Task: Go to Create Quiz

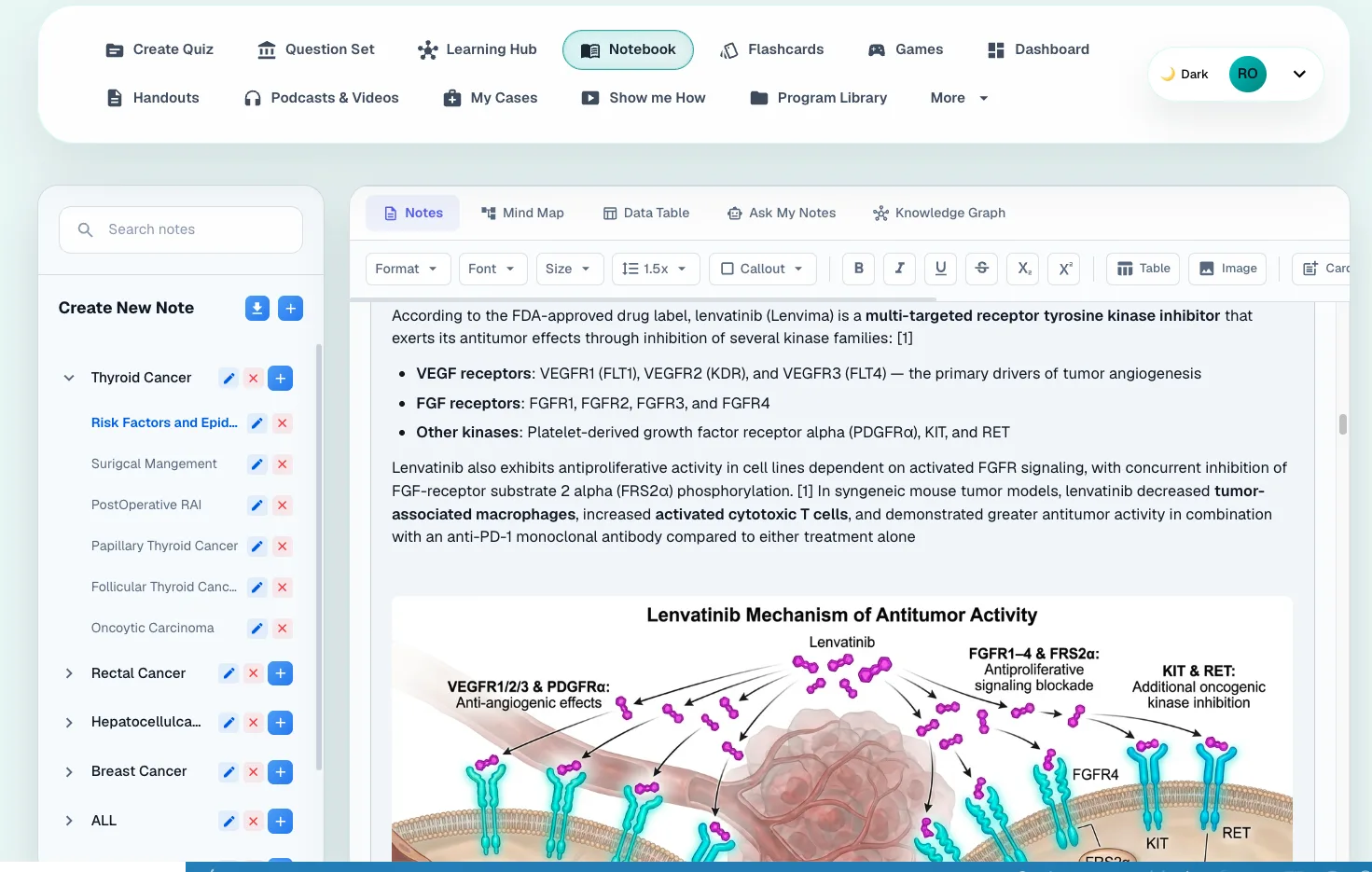Action: [x=159, y=49]
